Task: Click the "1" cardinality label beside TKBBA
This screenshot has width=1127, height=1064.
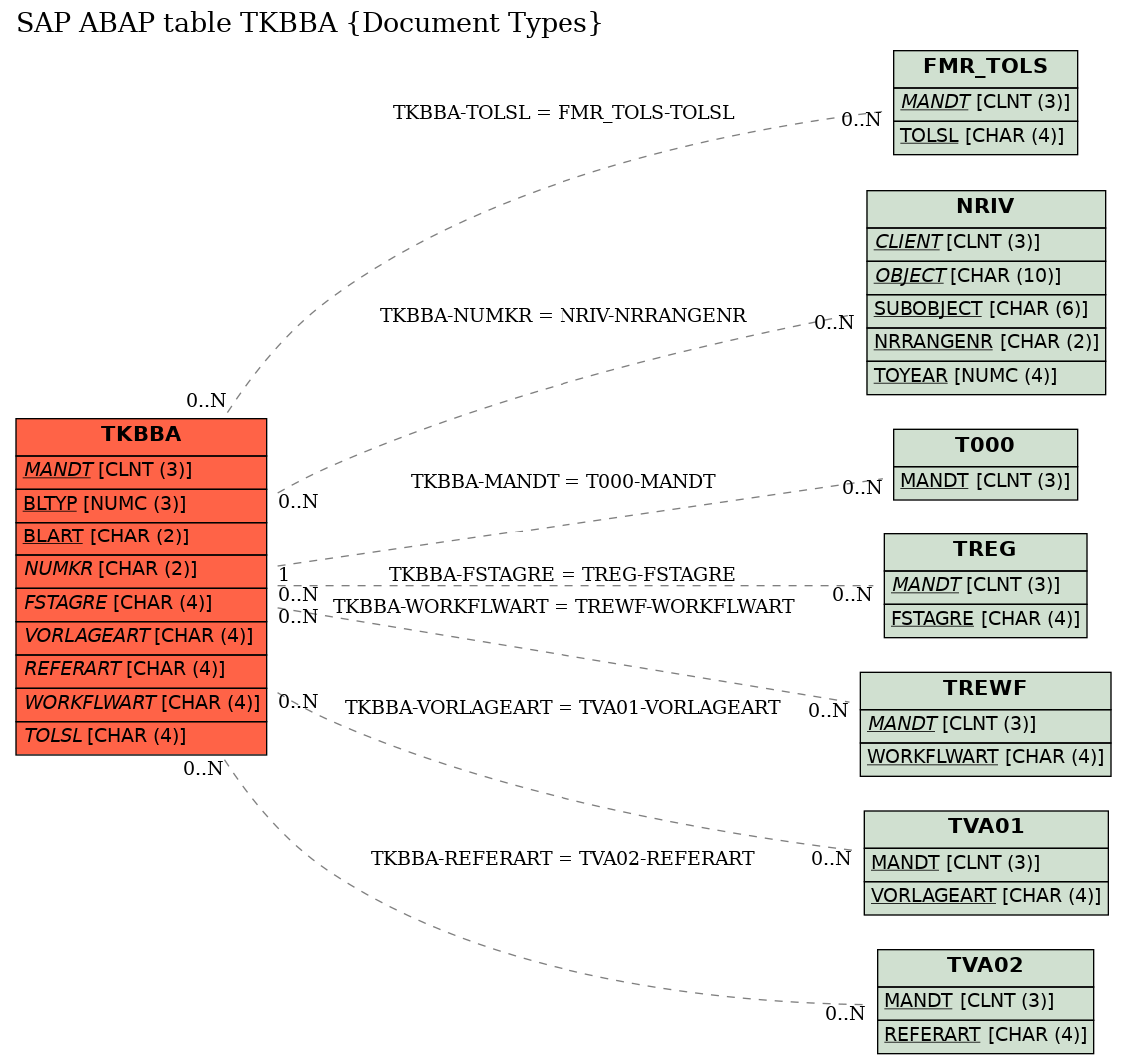Action: [283, 575]
